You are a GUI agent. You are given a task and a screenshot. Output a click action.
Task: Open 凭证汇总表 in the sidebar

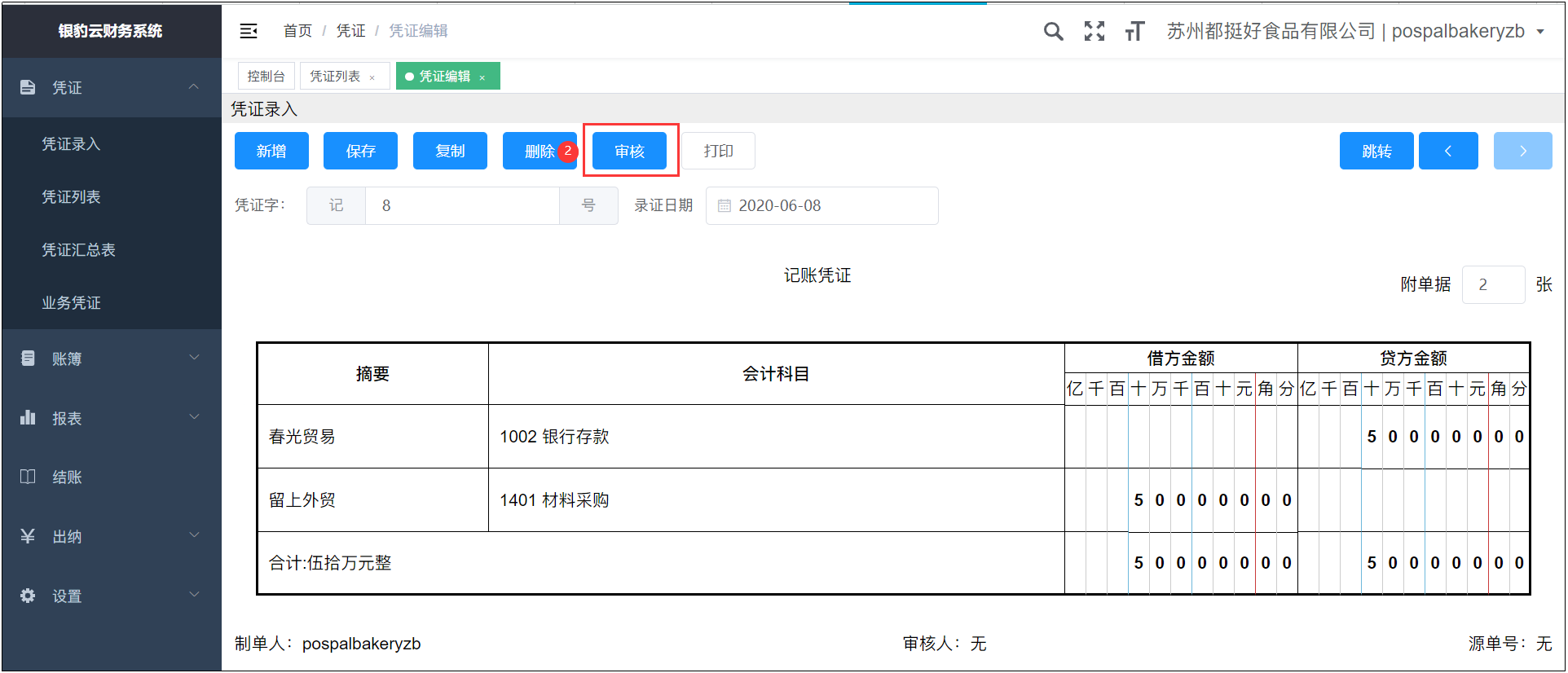(78, 250)
